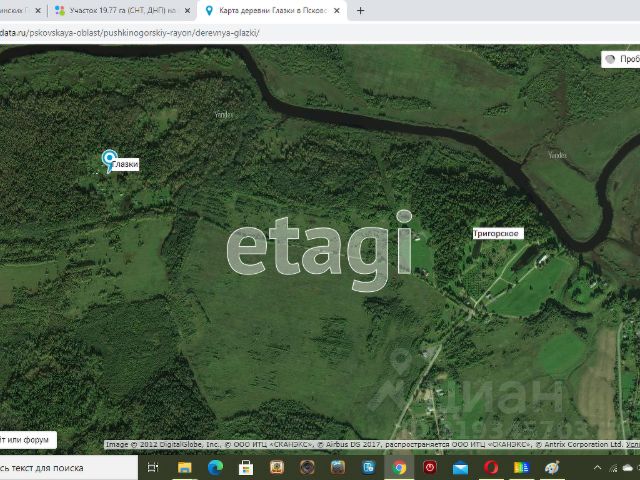The width and height of the screenshot is (640, 480).
Task: Close the leftmost partially visible tab
Action: coord(38,11)
